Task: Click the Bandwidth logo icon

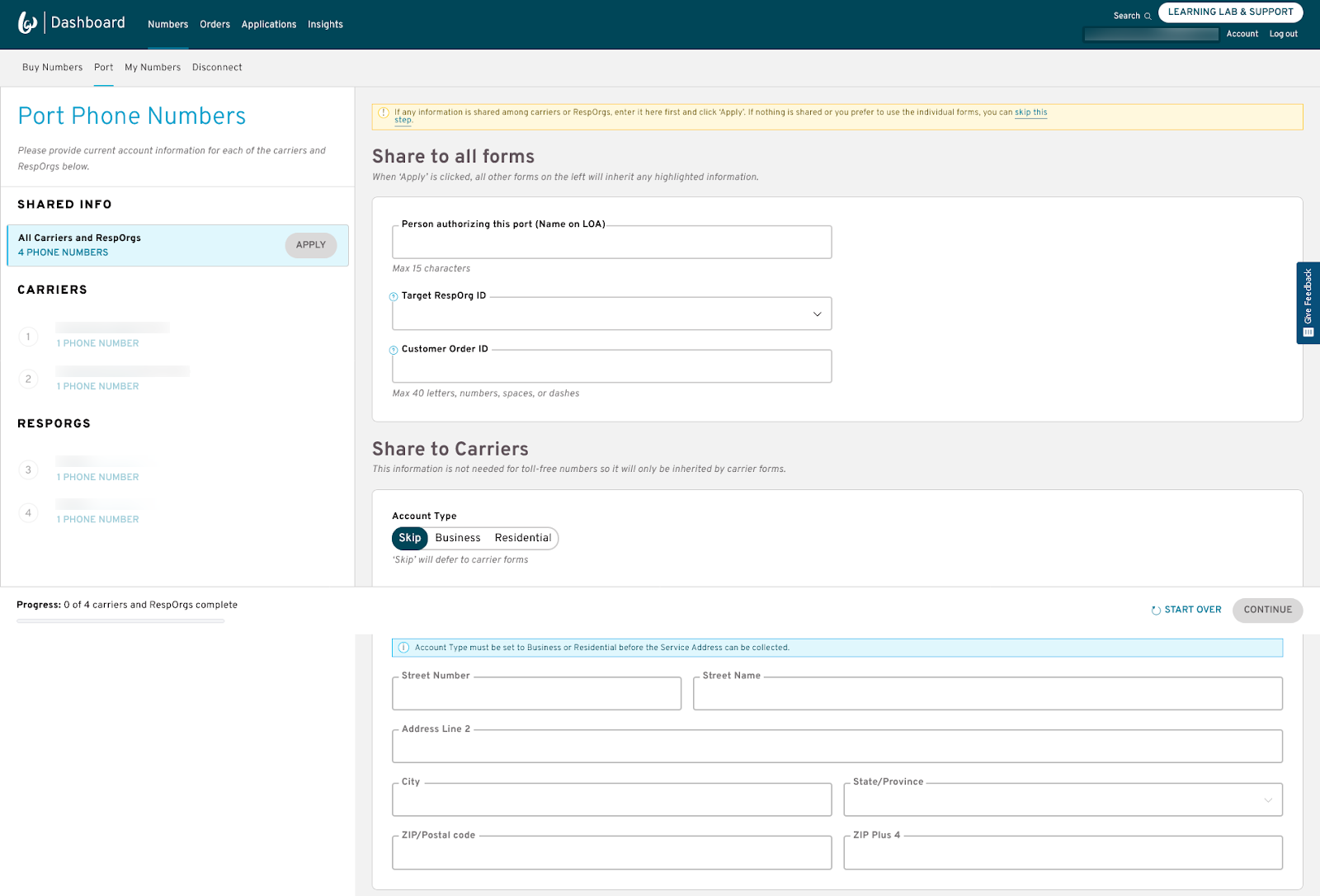Action: (x=28, y=23)
